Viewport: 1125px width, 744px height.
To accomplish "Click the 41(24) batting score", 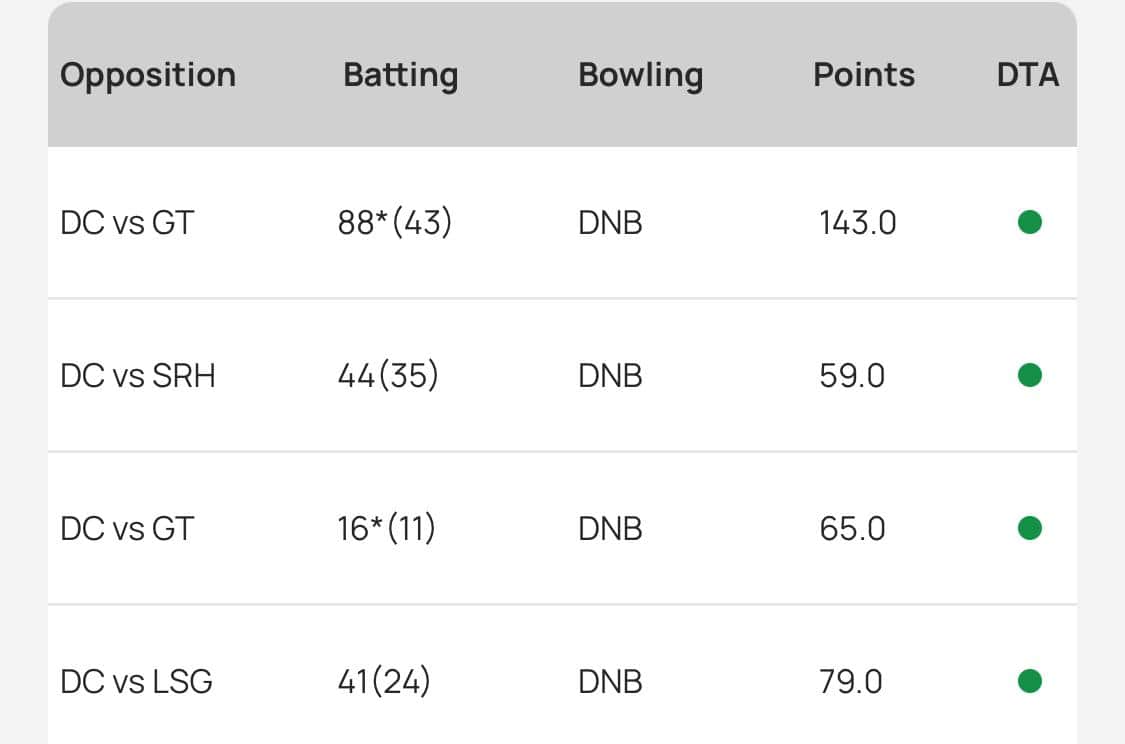I will pos(384,682).
